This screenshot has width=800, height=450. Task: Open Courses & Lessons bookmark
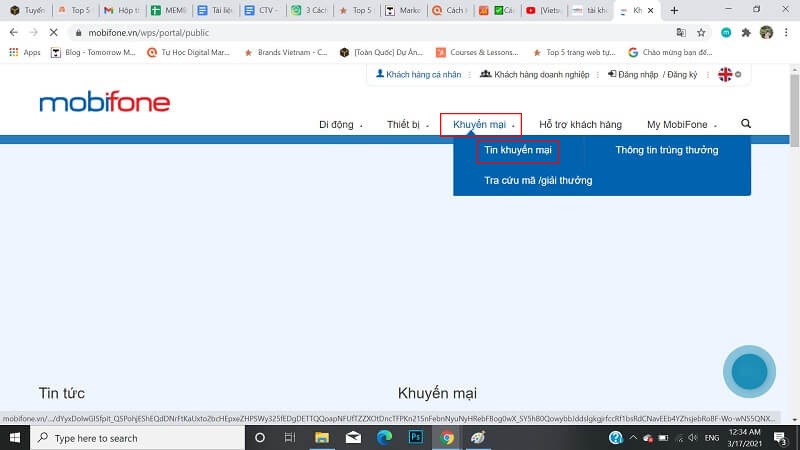point(478,52)
